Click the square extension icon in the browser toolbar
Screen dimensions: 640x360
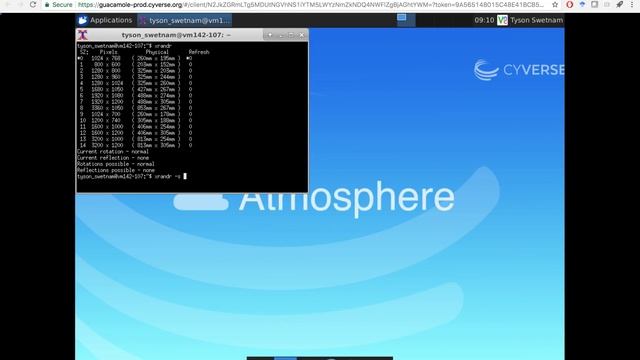point(594,4)
